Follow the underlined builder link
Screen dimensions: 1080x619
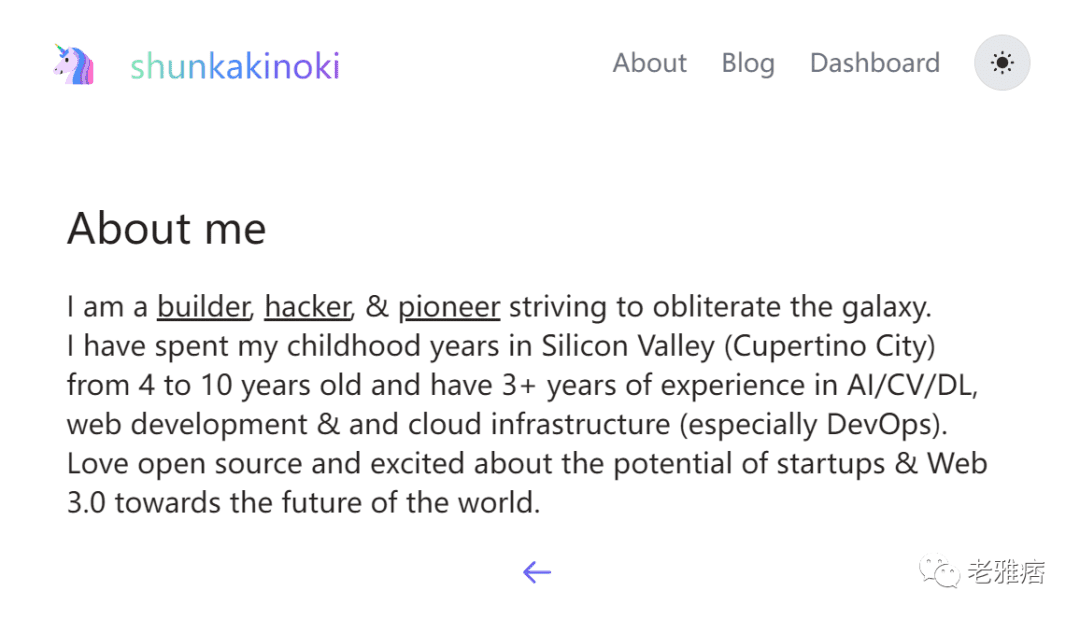point(203,307)
